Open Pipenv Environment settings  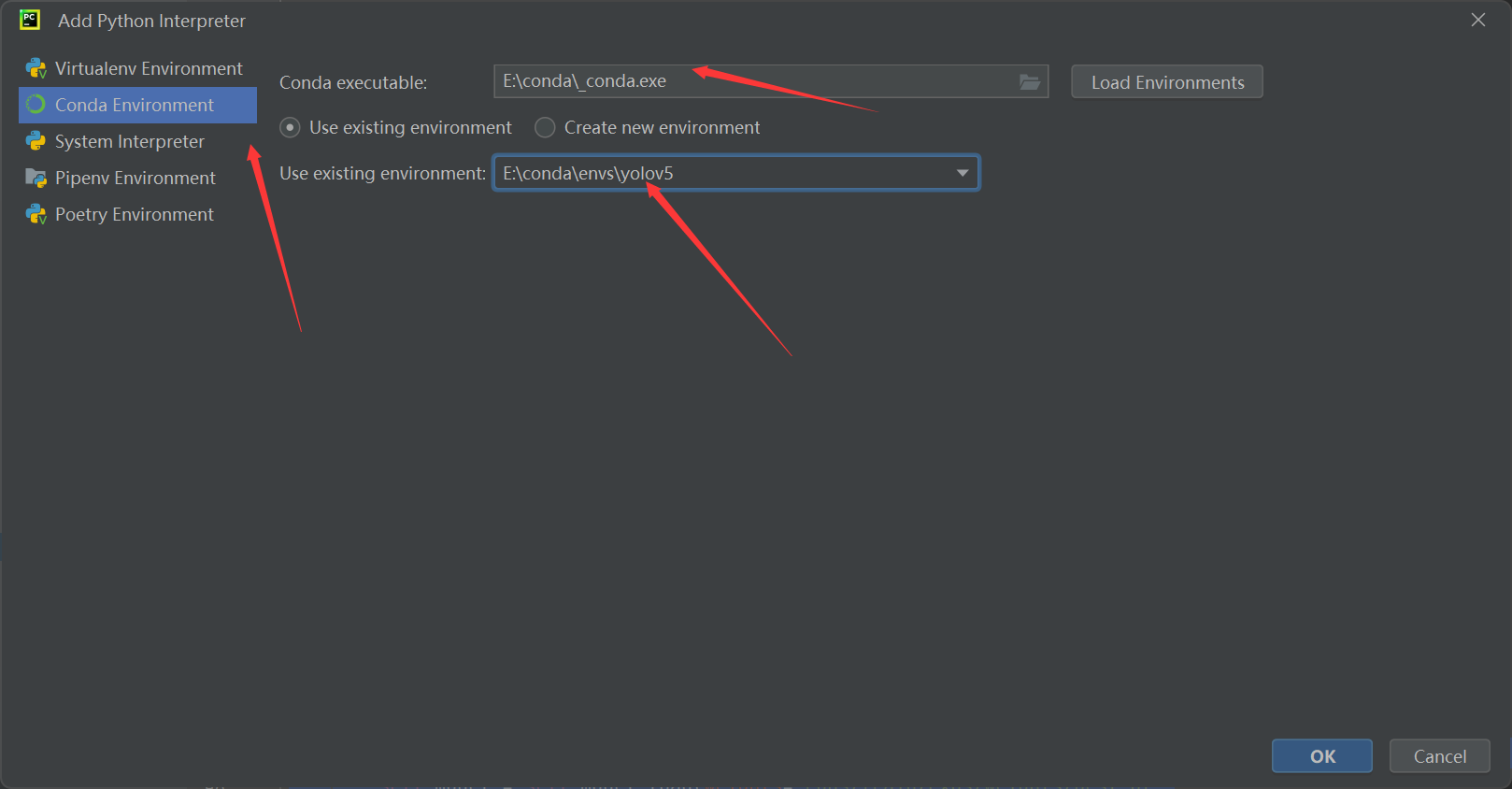pyautogui.click(x=137, y=178)
